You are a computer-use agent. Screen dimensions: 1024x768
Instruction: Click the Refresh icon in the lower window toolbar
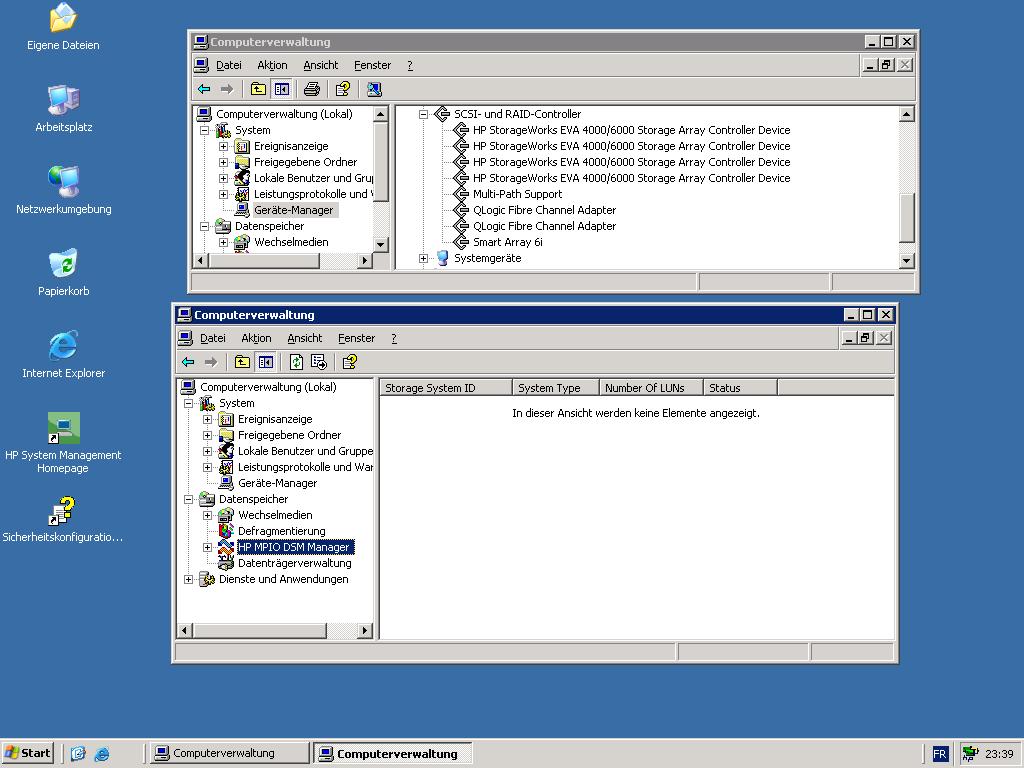coord(296,362)
